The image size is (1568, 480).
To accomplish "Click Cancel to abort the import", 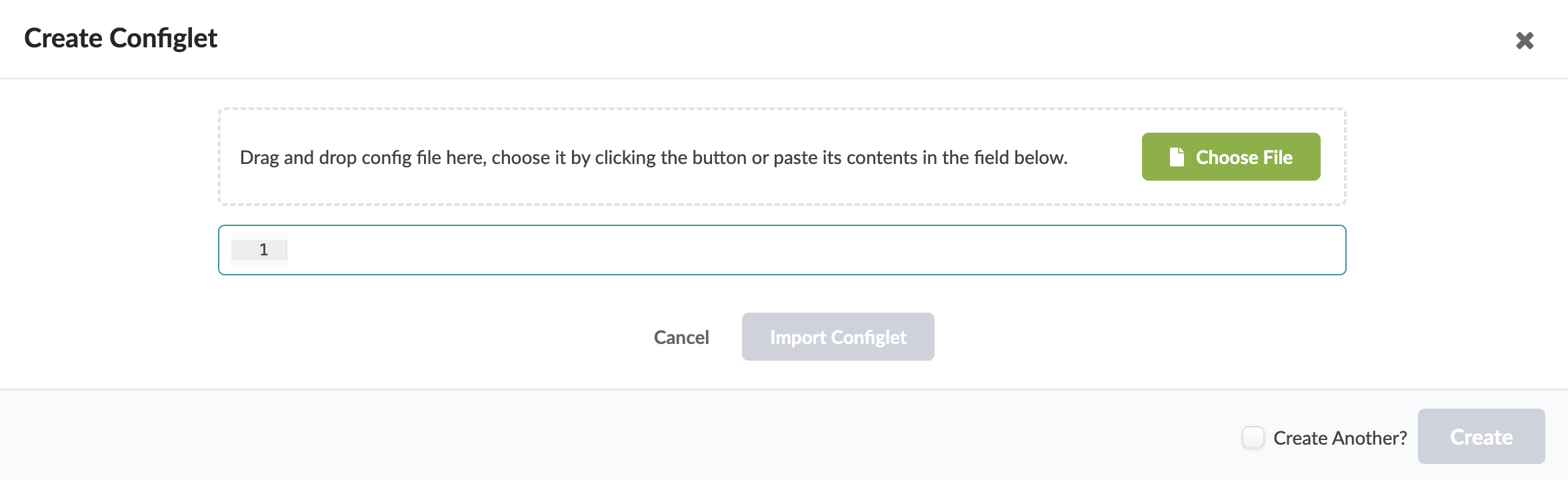I will [681, 337].
